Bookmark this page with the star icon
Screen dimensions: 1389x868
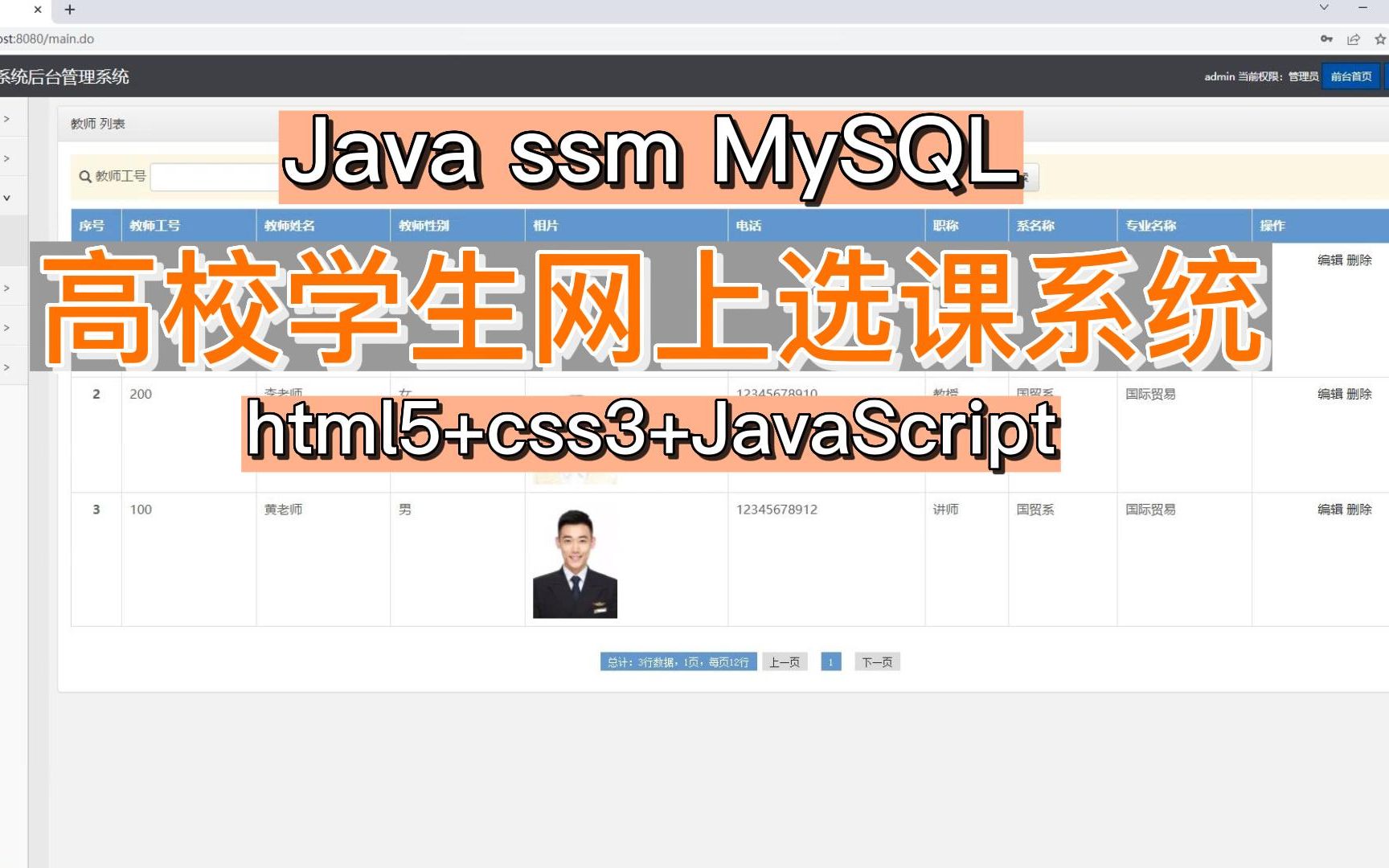[1380, 39]
